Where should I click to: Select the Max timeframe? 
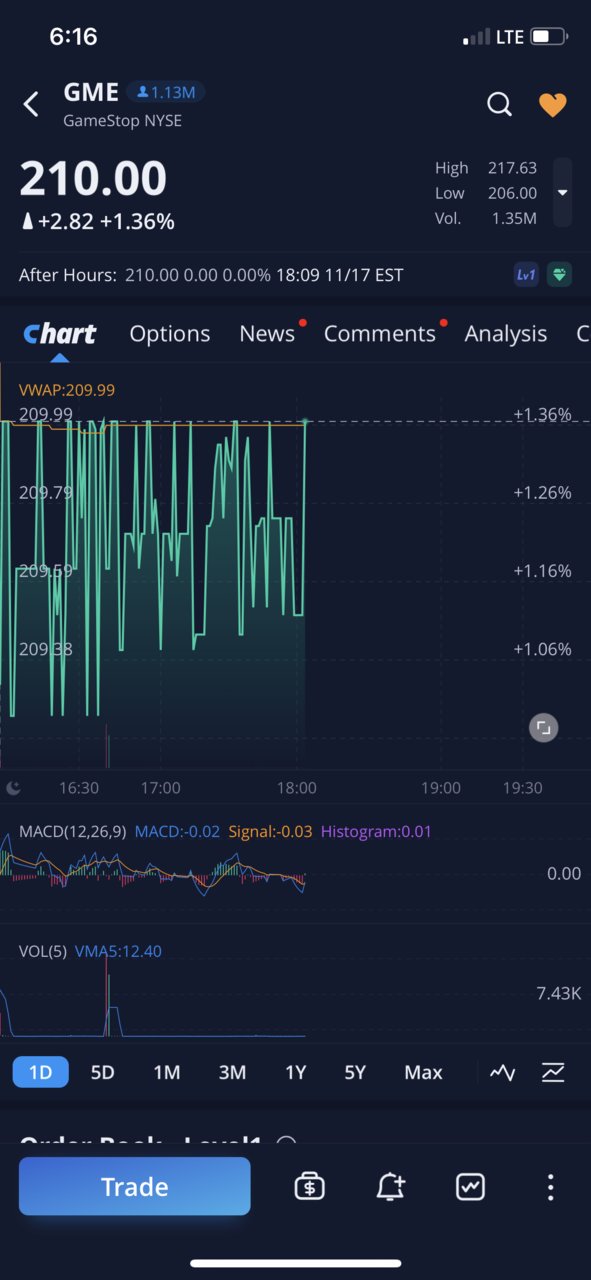[423, 1072]
